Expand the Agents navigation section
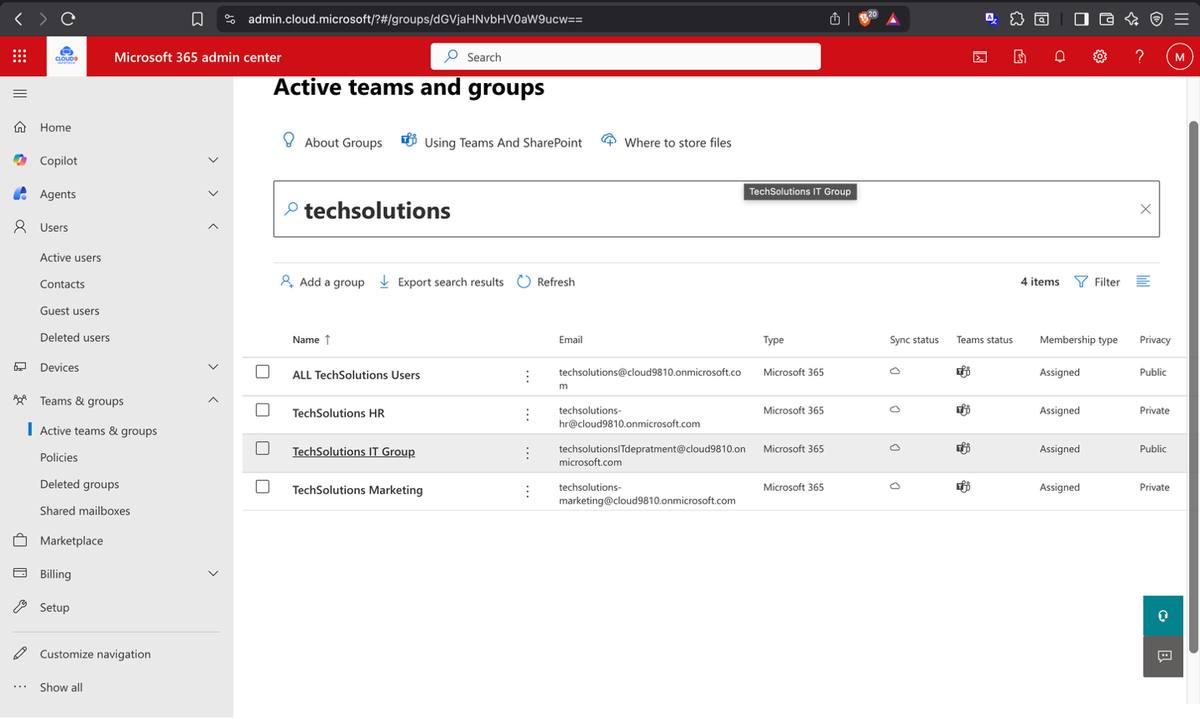The image size is (1200, 719). click(x=212, y=194)
